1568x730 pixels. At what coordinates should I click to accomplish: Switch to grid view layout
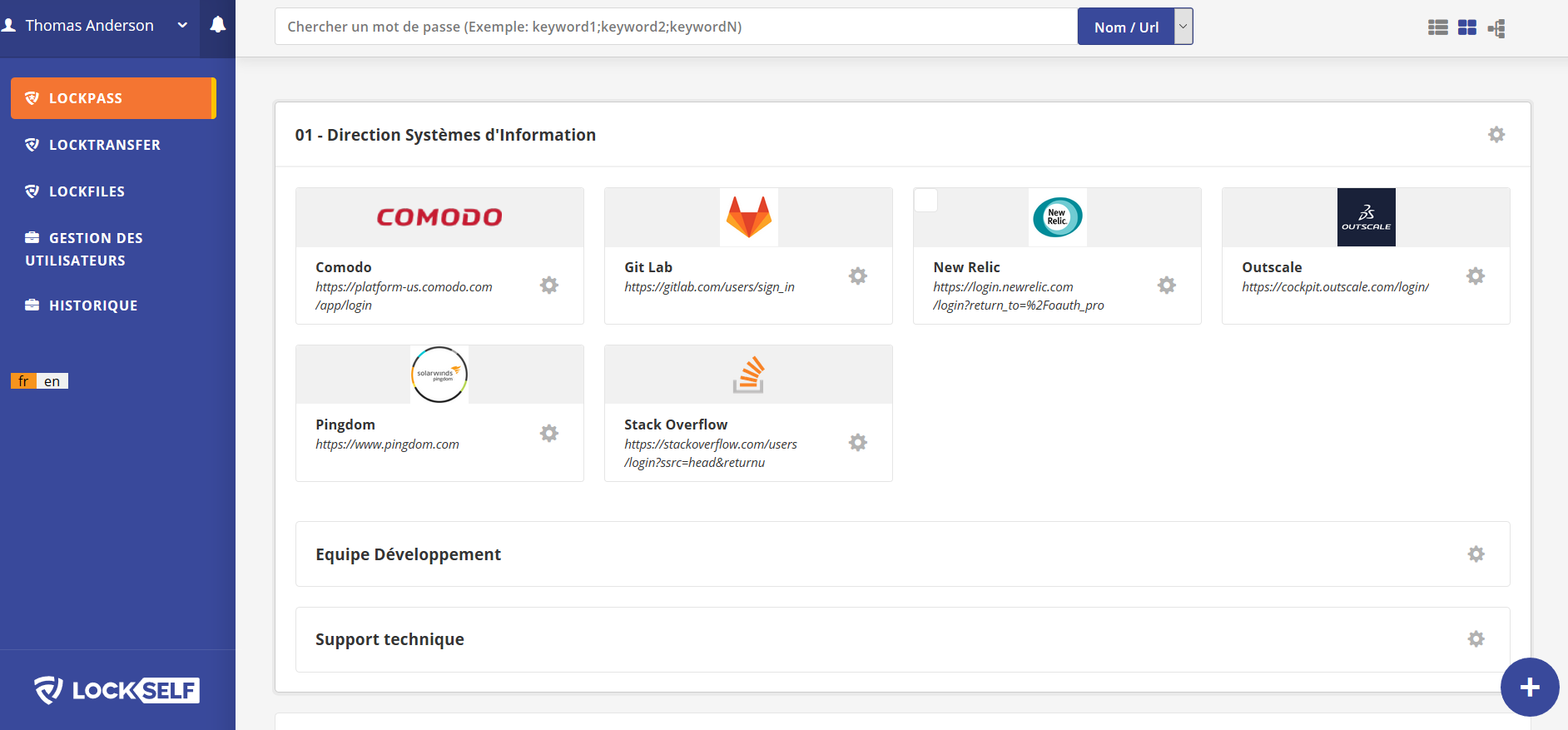1466,27
